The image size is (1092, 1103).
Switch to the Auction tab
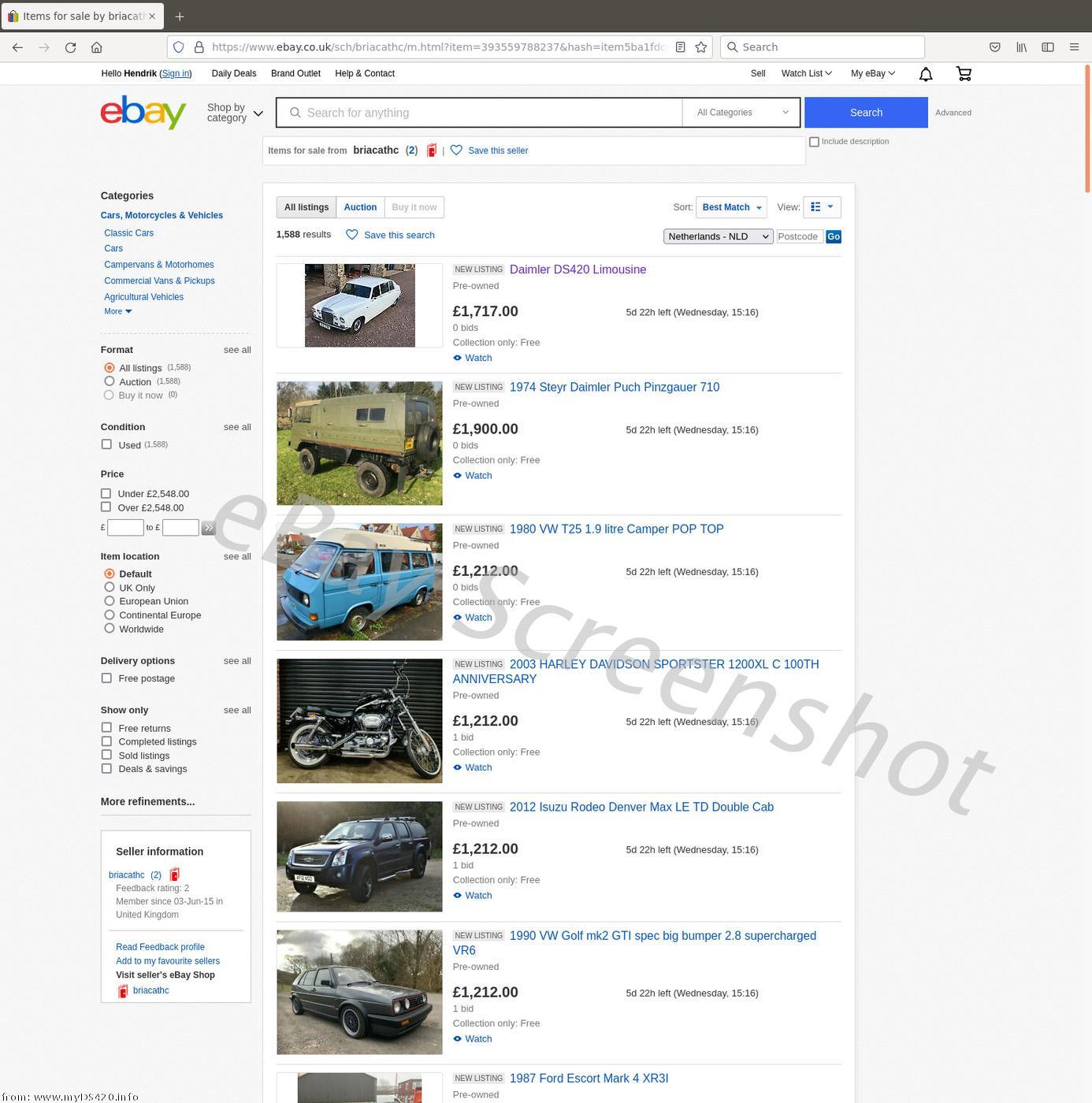360,207
